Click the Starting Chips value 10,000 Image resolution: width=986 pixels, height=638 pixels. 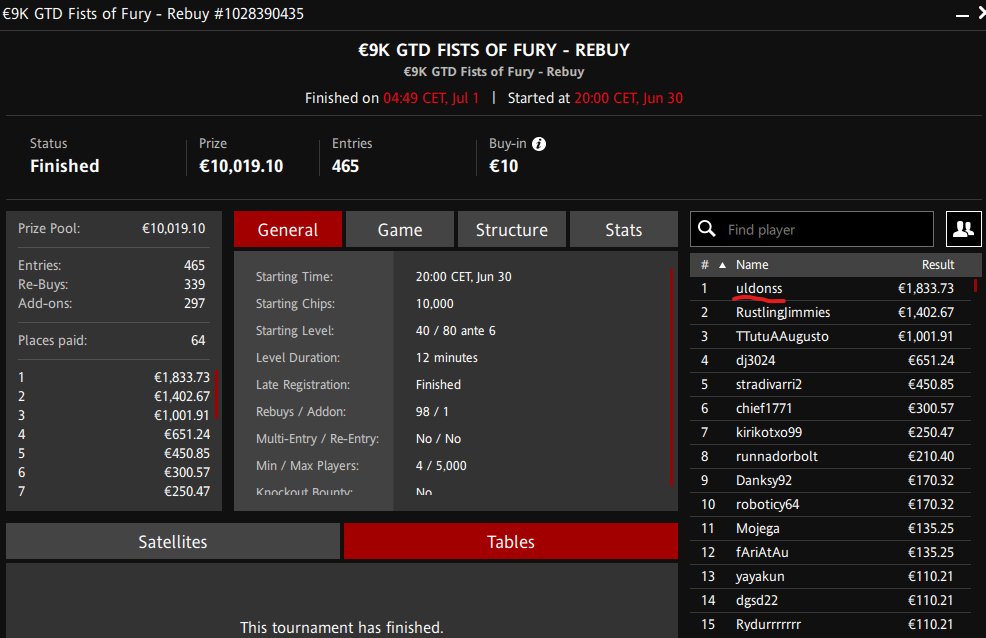point(435,304)
